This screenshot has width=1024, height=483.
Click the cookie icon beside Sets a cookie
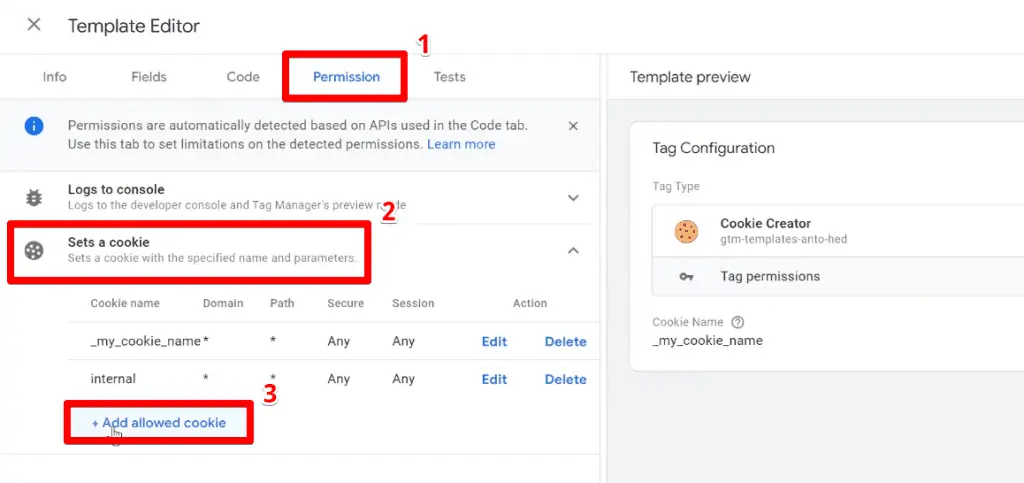(34, 250)
